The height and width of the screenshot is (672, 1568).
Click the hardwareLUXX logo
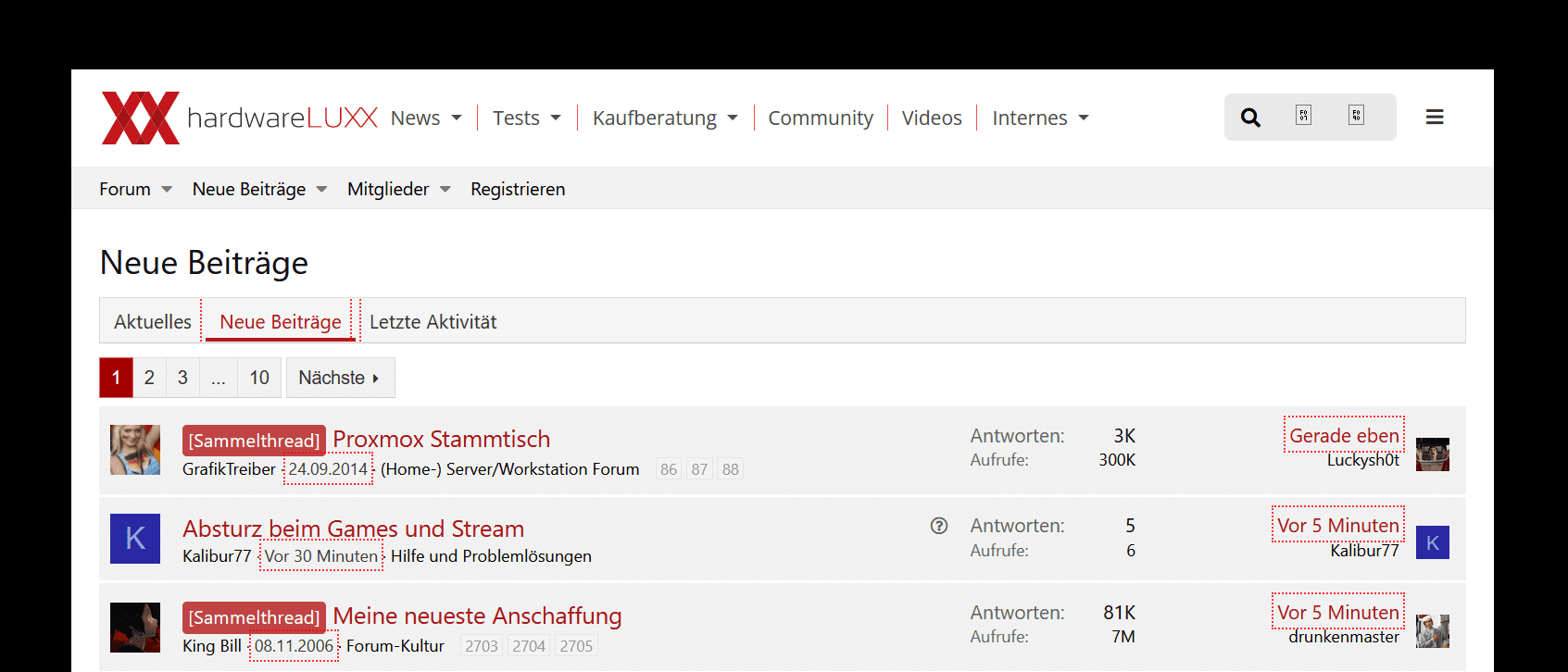click(x=239, y=118)
